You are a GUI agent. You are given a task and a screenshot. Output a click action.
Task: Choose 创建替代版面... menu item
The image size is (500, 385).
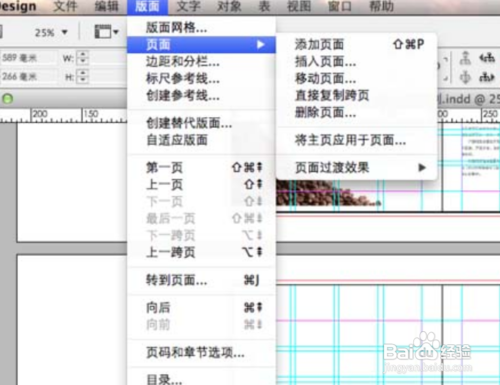click(201, 123)
